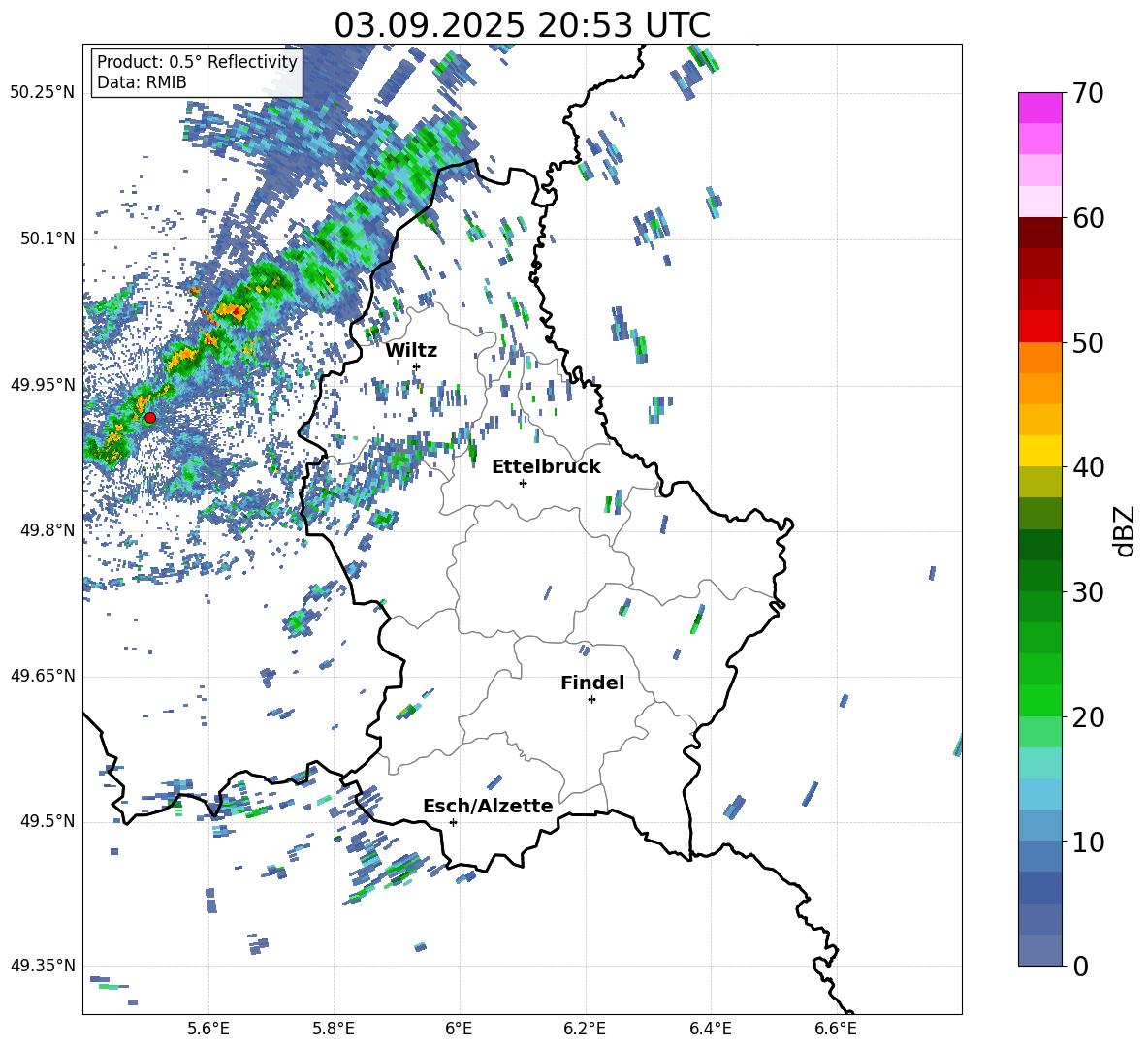
Task: Click the 20 colorbar tick label
Action: [1088, 717]
